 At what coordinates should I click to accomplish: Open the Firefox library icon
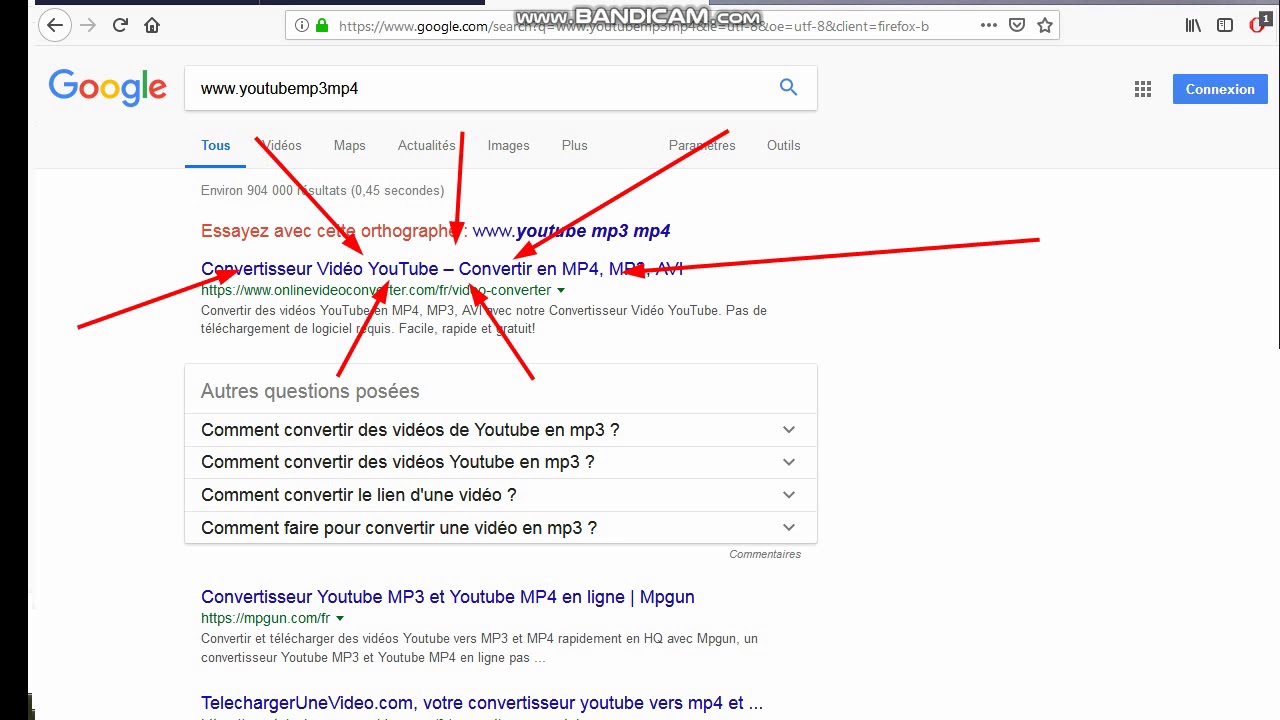[x=1193, y=25]
